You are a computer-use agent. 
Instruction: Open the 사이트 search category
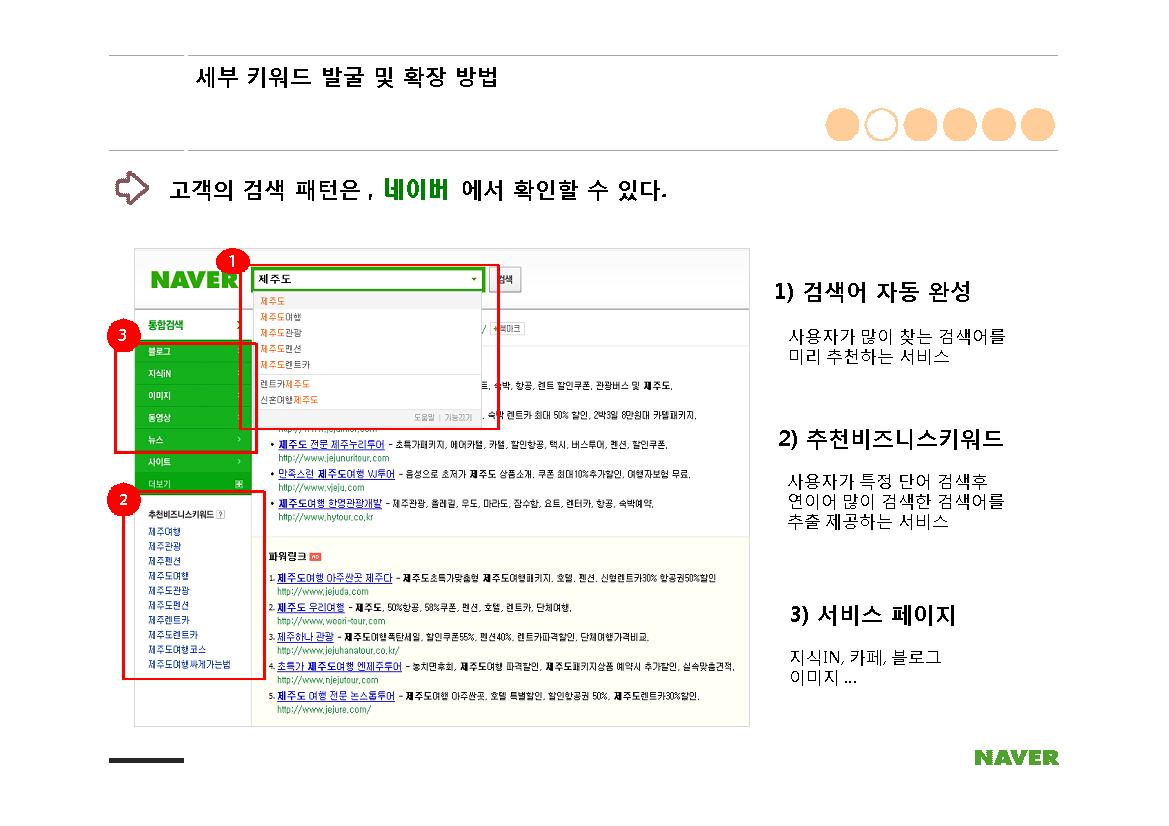pos(192,462)
